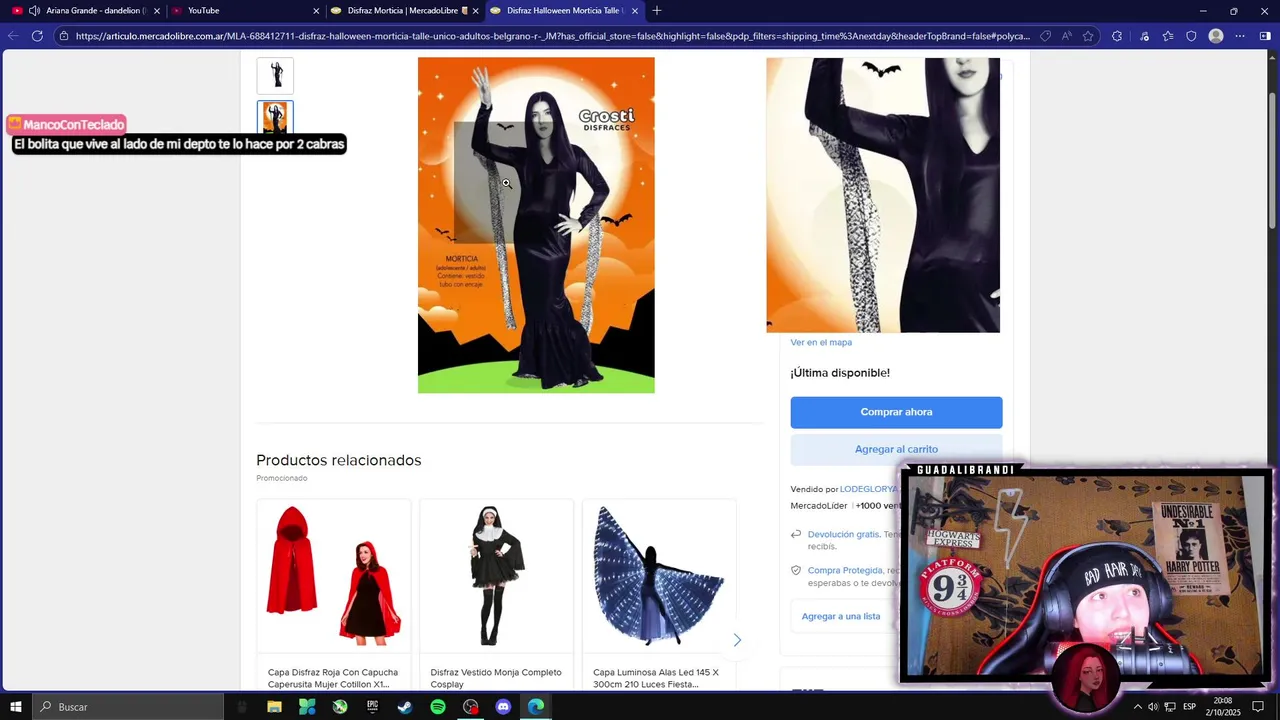Open Xbox app from the taskbar

[x=340, y=707]
